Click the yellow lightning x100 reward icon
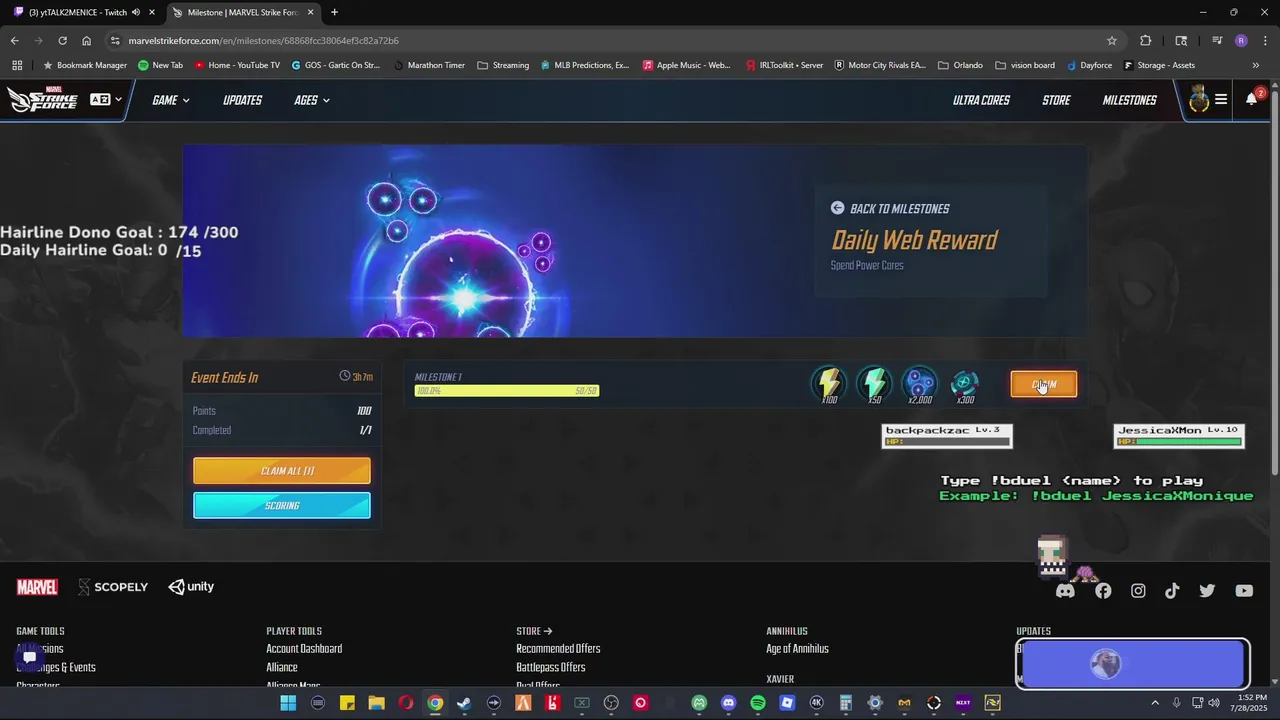 point(829,383)
